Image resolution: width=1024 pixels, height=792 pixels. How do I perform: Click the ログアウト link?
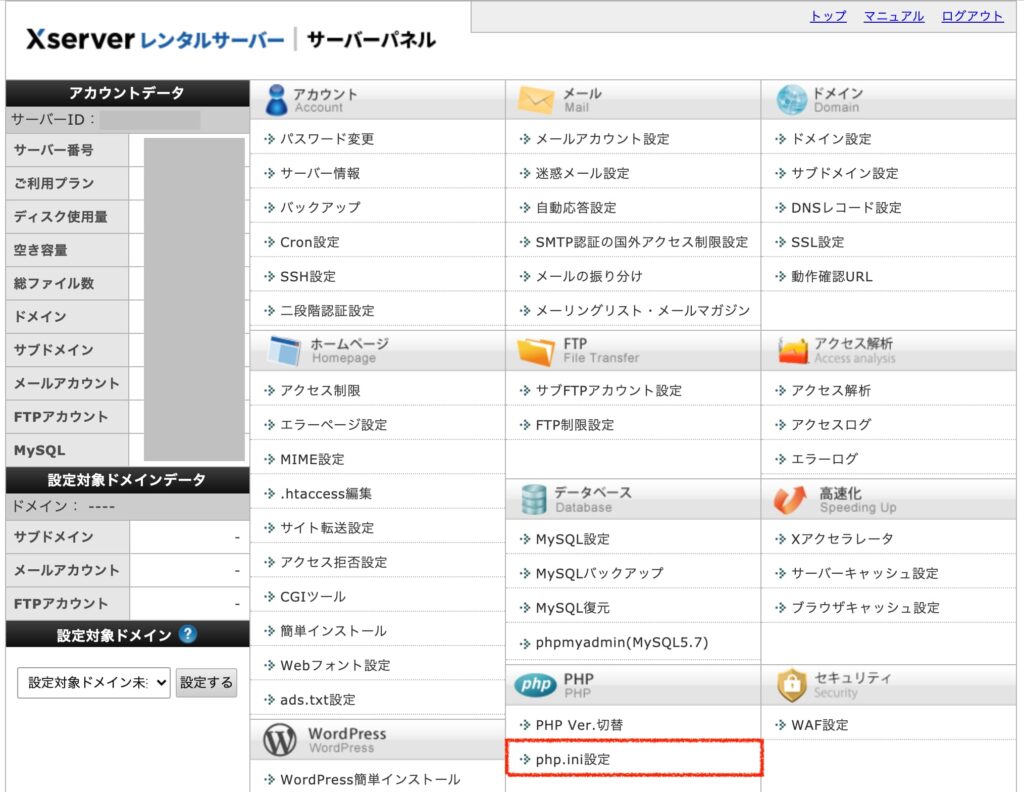[x=972, y=16]
